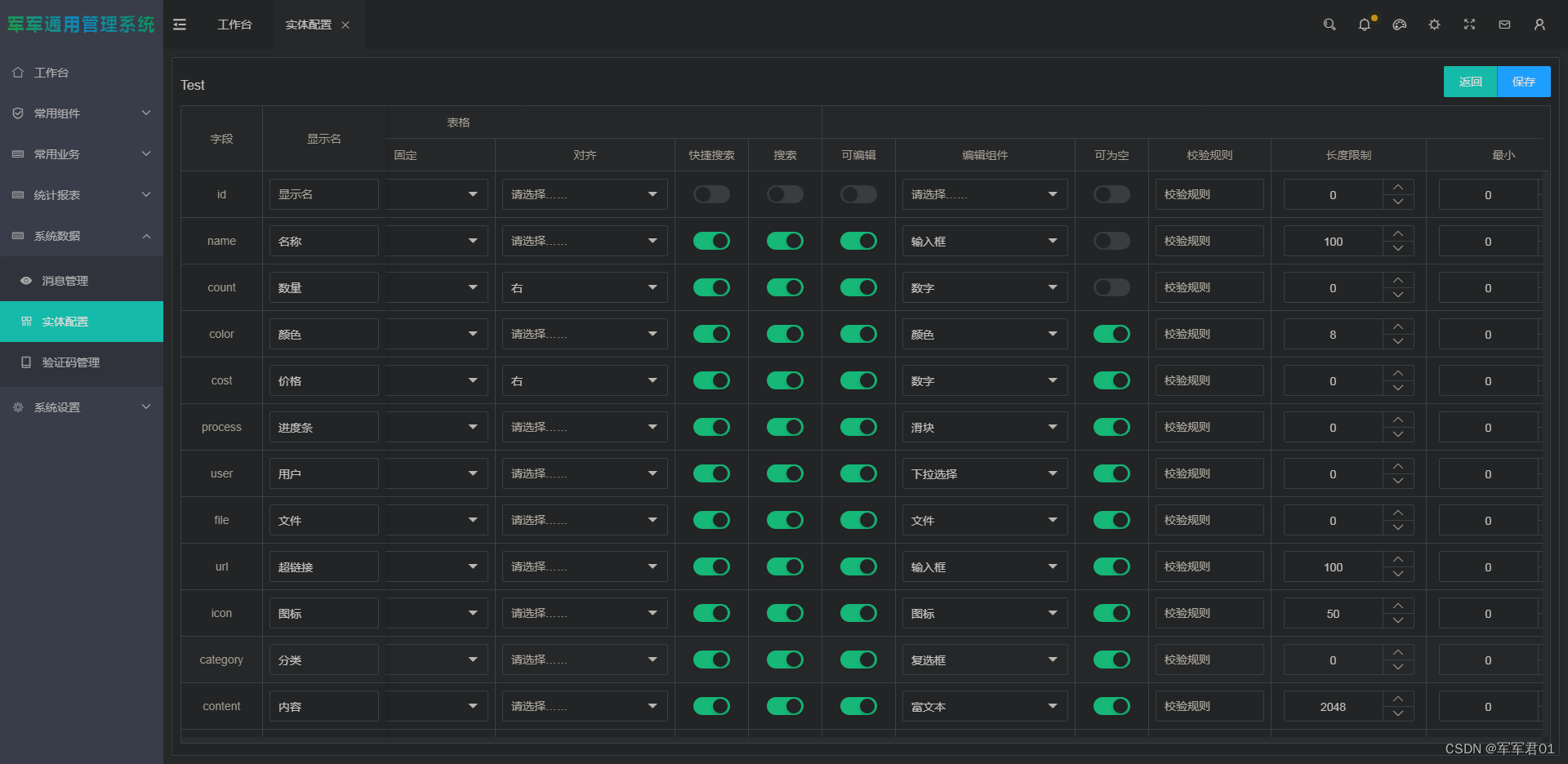The width and height of the screenshot is (1568, 764).
Task: Open 校验规则 for the id row
Action: click(x=1209, y=194)
